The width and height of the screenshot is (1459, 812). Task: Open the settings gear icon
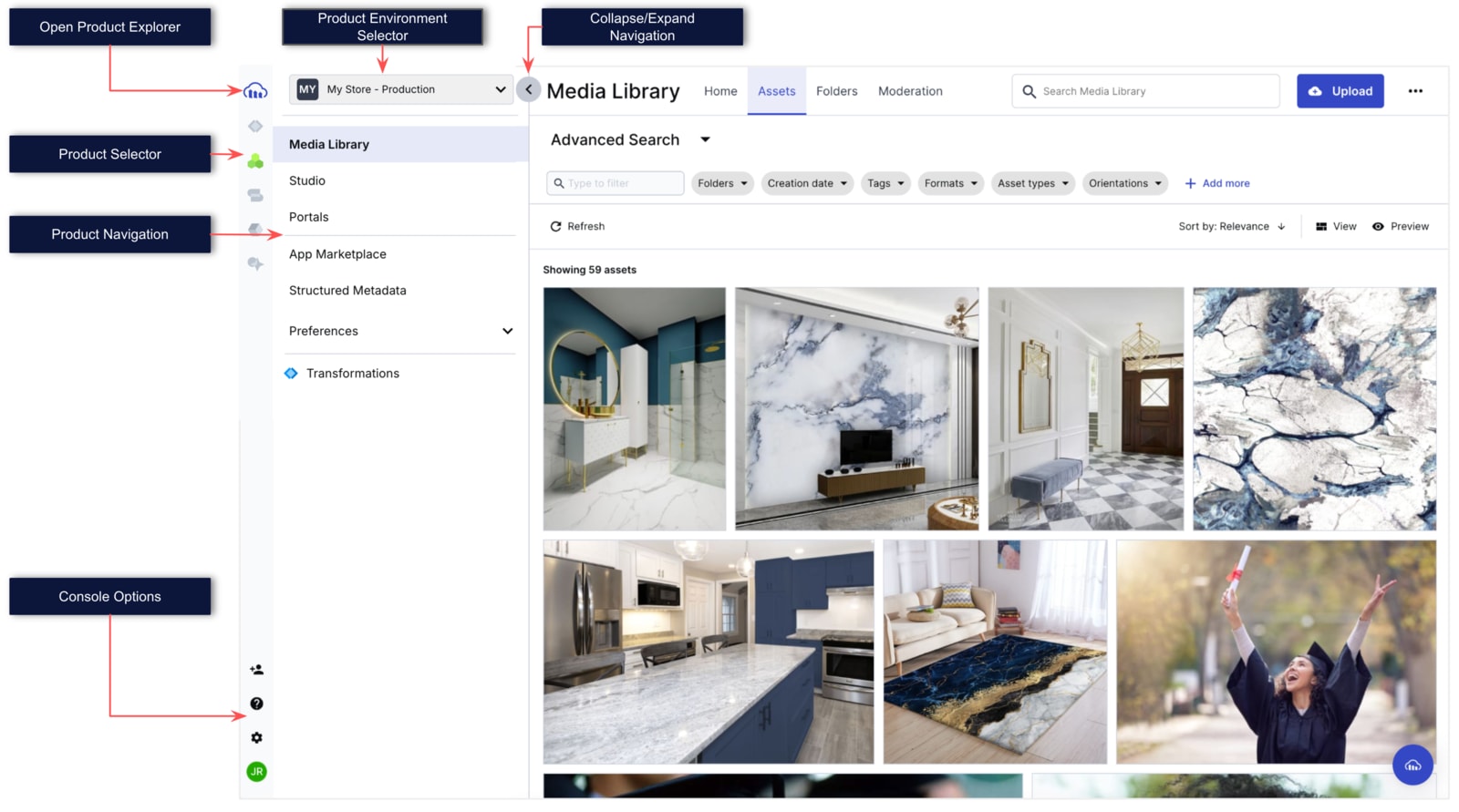256,737
